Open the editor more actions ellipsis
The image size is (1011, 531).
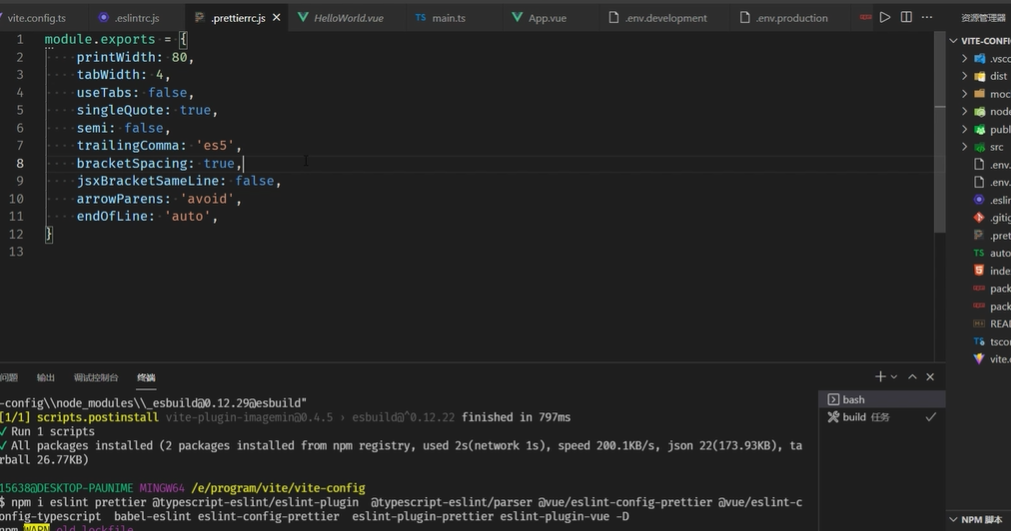927,17
